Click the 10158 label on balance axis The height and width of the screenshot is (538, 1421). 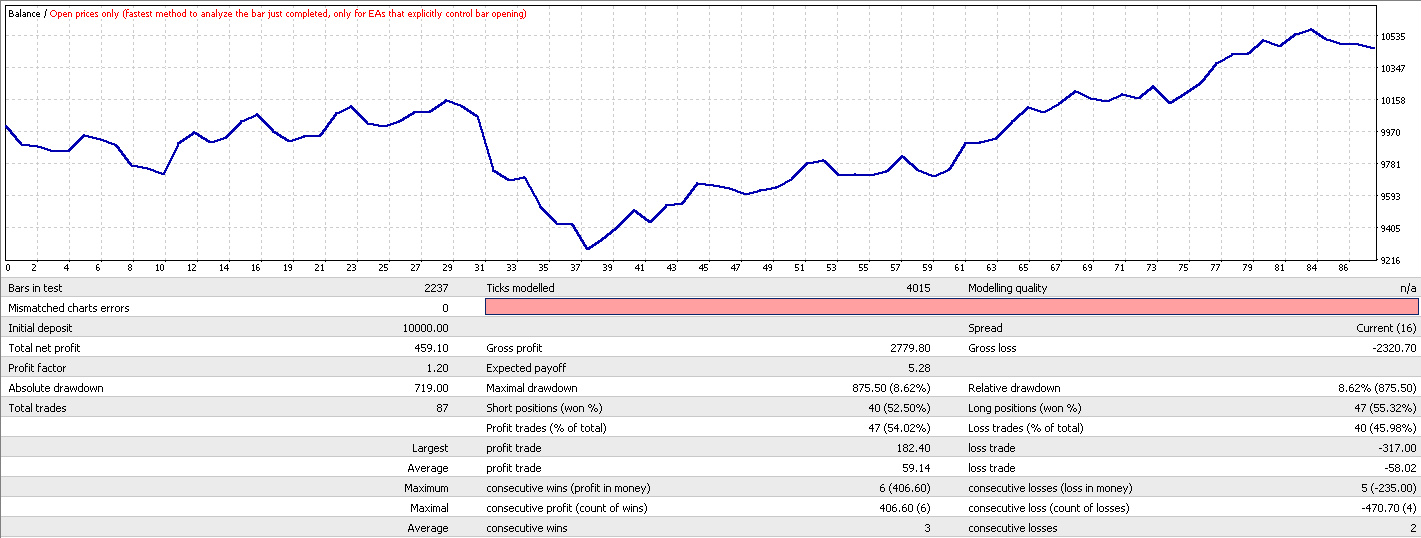coord(1395,101)
